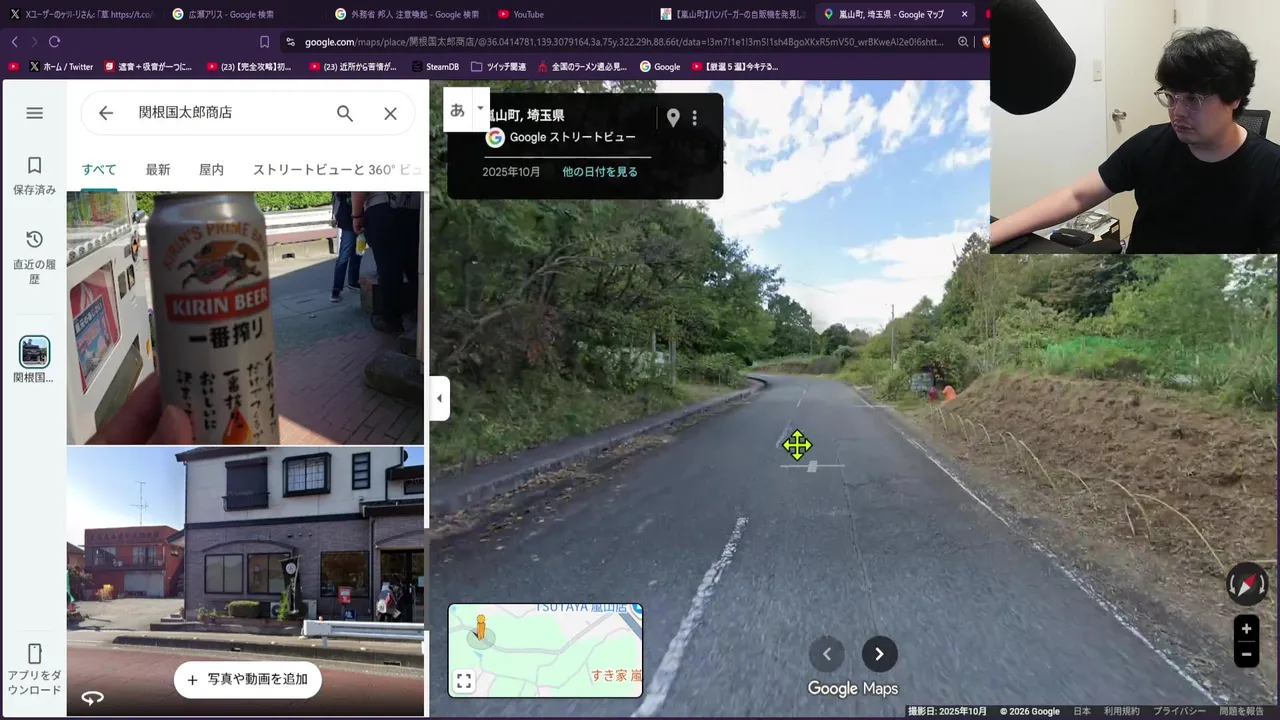Image resolution: width=1280 pixels, height=720 pixels.
Task: Open the minimap in bottom-left of Street View
Action: (545, 650)
